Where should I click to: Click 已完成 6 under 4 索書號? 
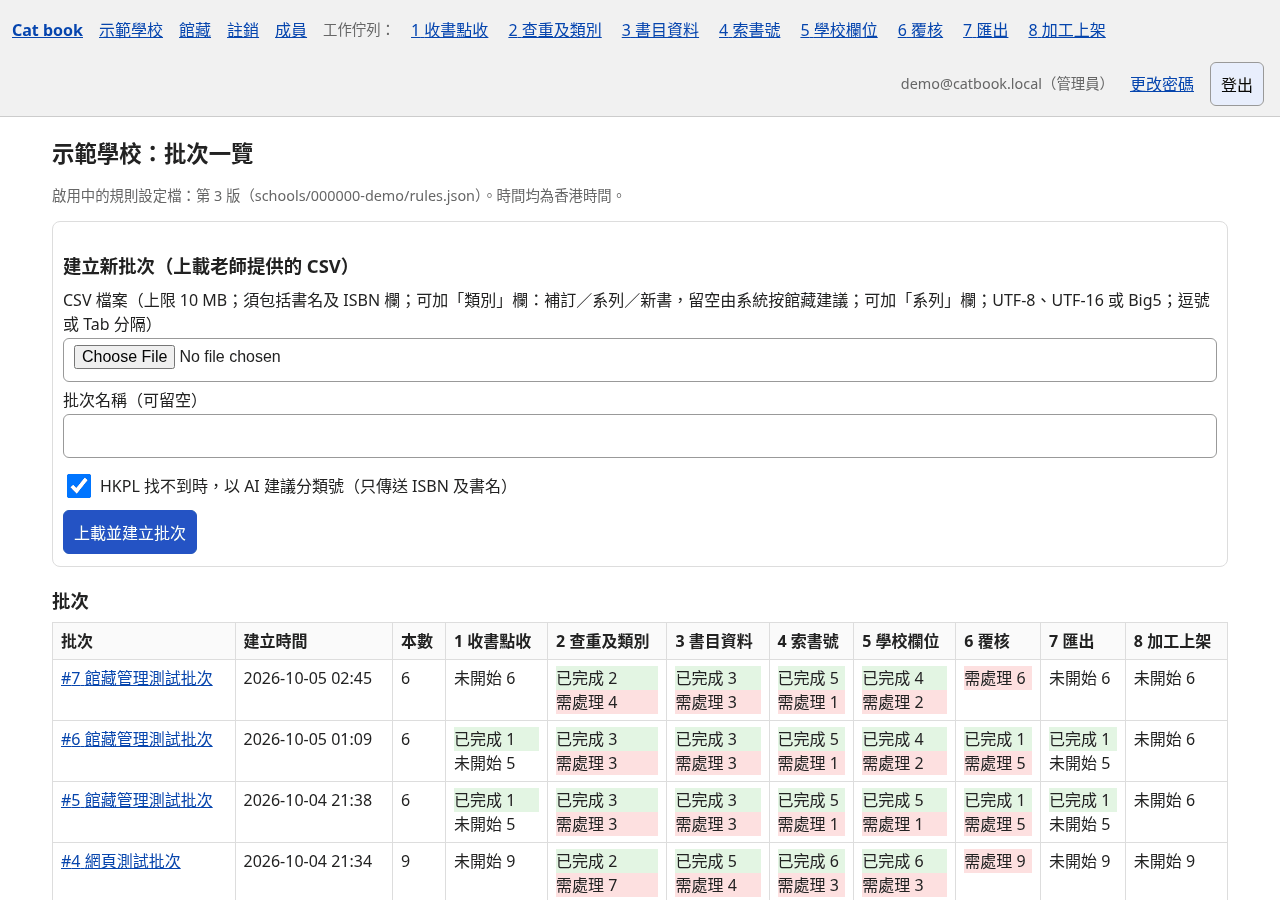click(809, 861)
